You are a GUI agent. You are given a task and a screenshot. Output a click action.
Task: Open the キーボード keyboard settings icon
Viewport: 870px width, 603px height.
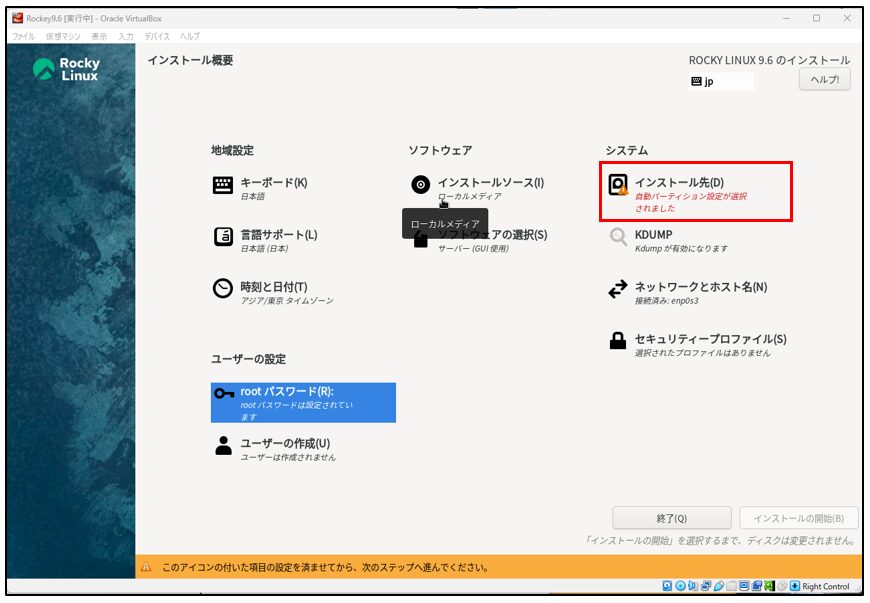point(223,185)
